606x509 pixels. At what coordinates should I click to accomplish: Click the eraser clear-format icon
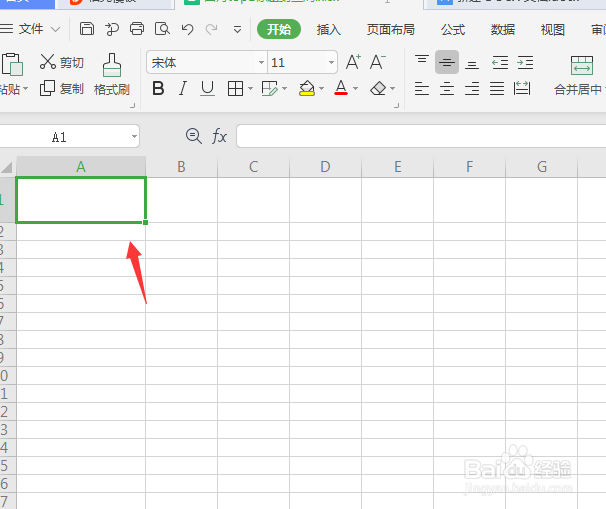tap(378, 89)
